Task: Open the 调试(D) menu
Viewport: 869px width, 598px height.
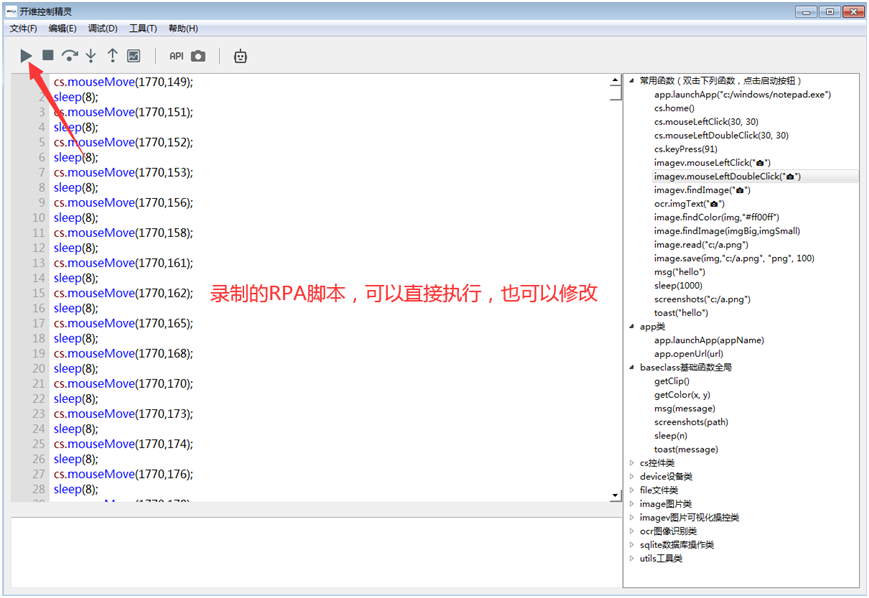Action: coord(103,28)
